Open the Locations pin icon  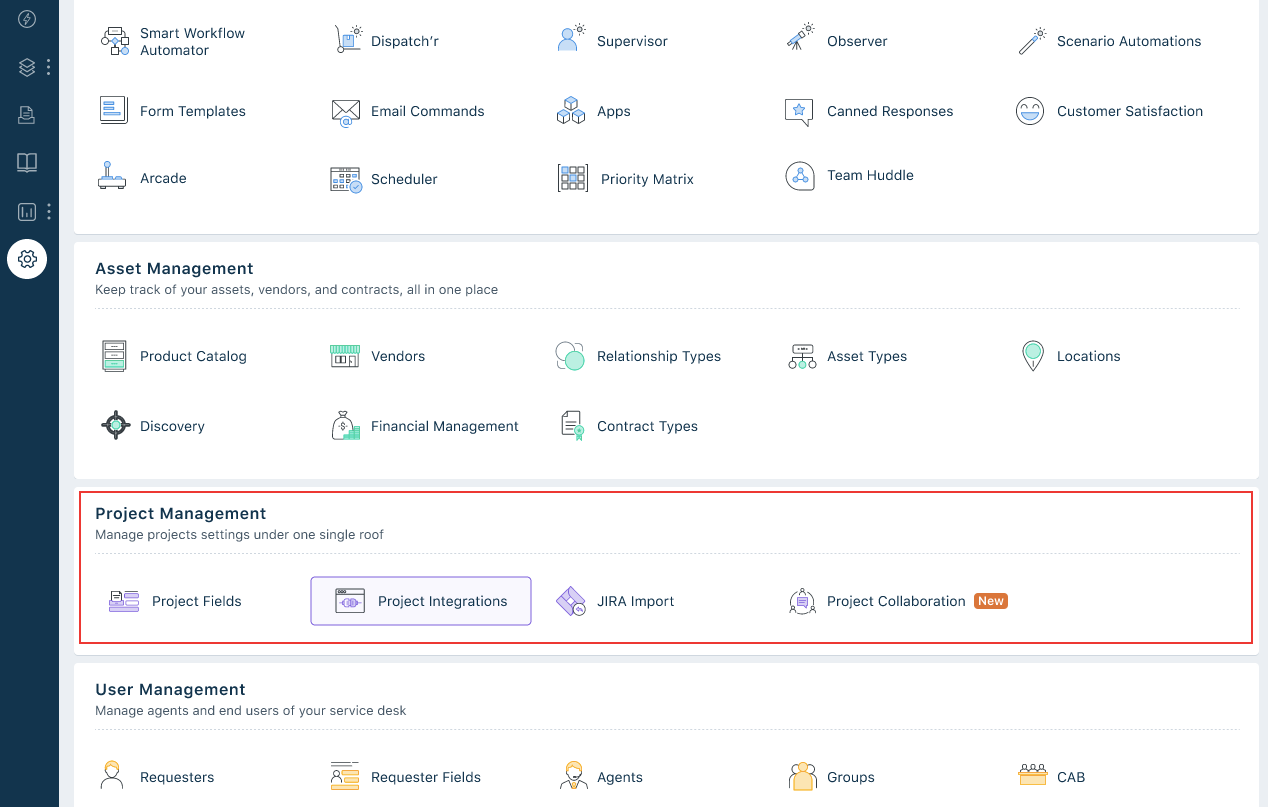tap(1033, 356)
